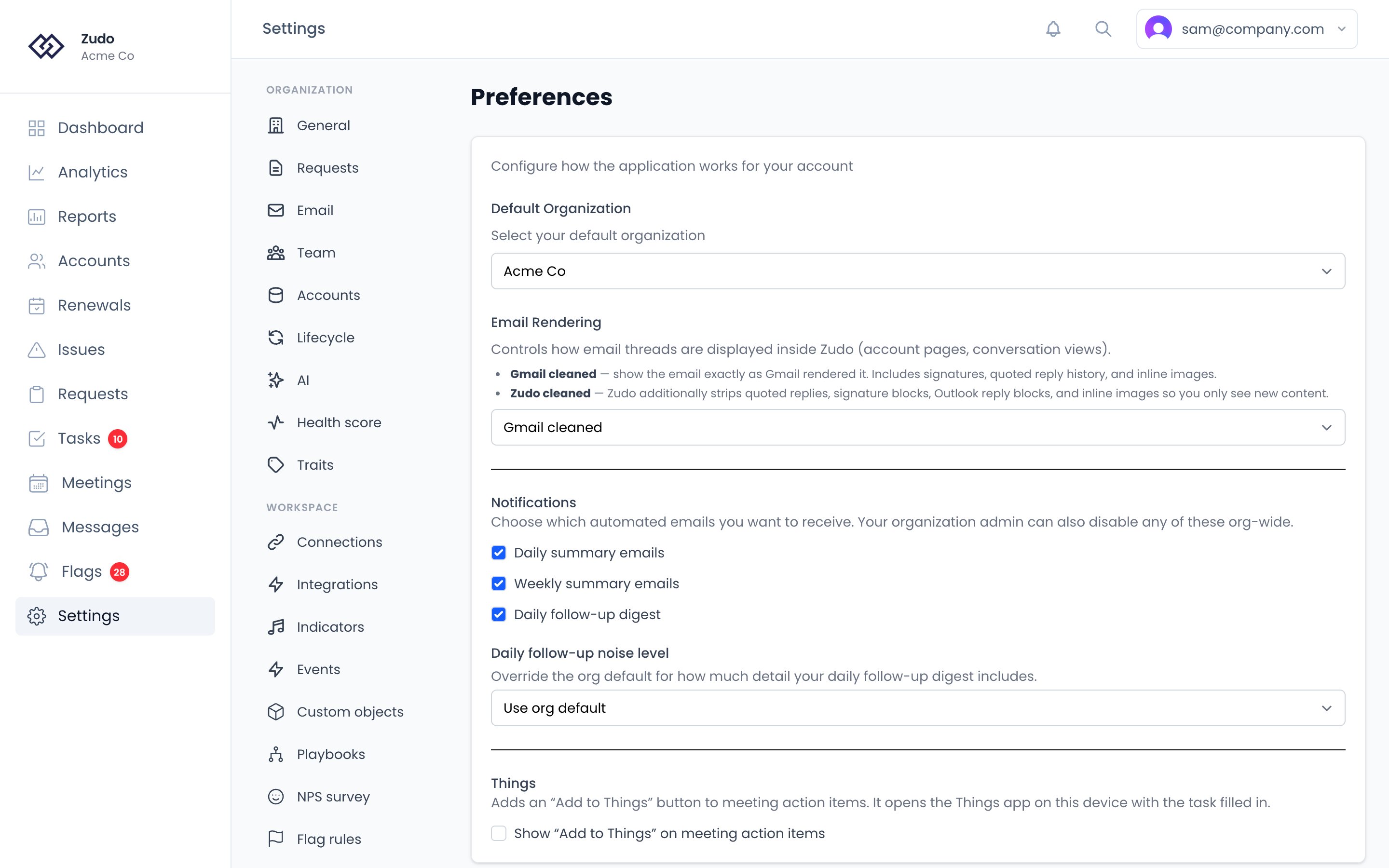Screen dimensions: 1389x868
Task: Click the Tasks badge showing 10
Action: (118, 439)
